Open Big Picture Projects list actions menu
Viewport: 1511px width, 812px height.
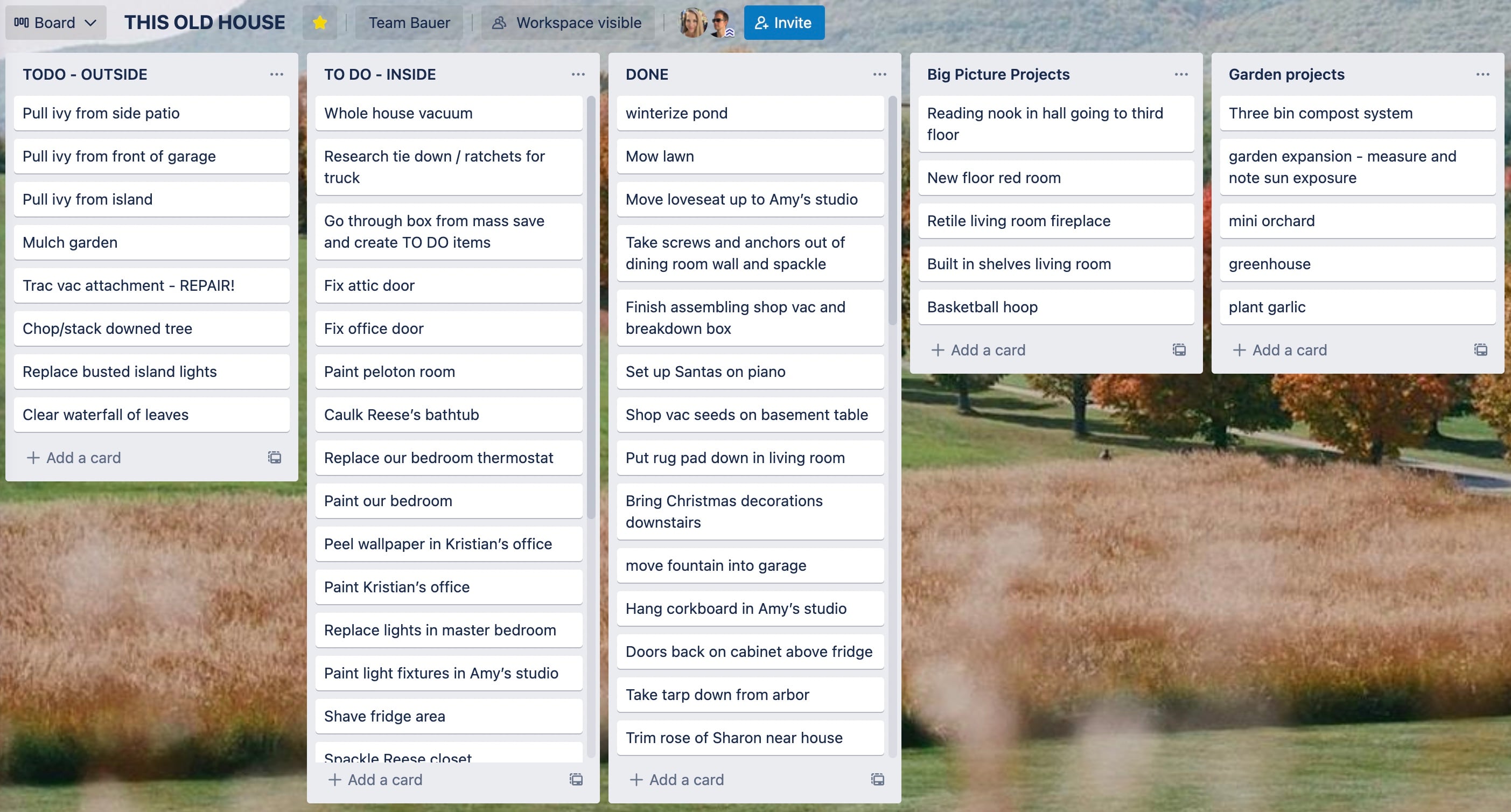click(1181, 74)
